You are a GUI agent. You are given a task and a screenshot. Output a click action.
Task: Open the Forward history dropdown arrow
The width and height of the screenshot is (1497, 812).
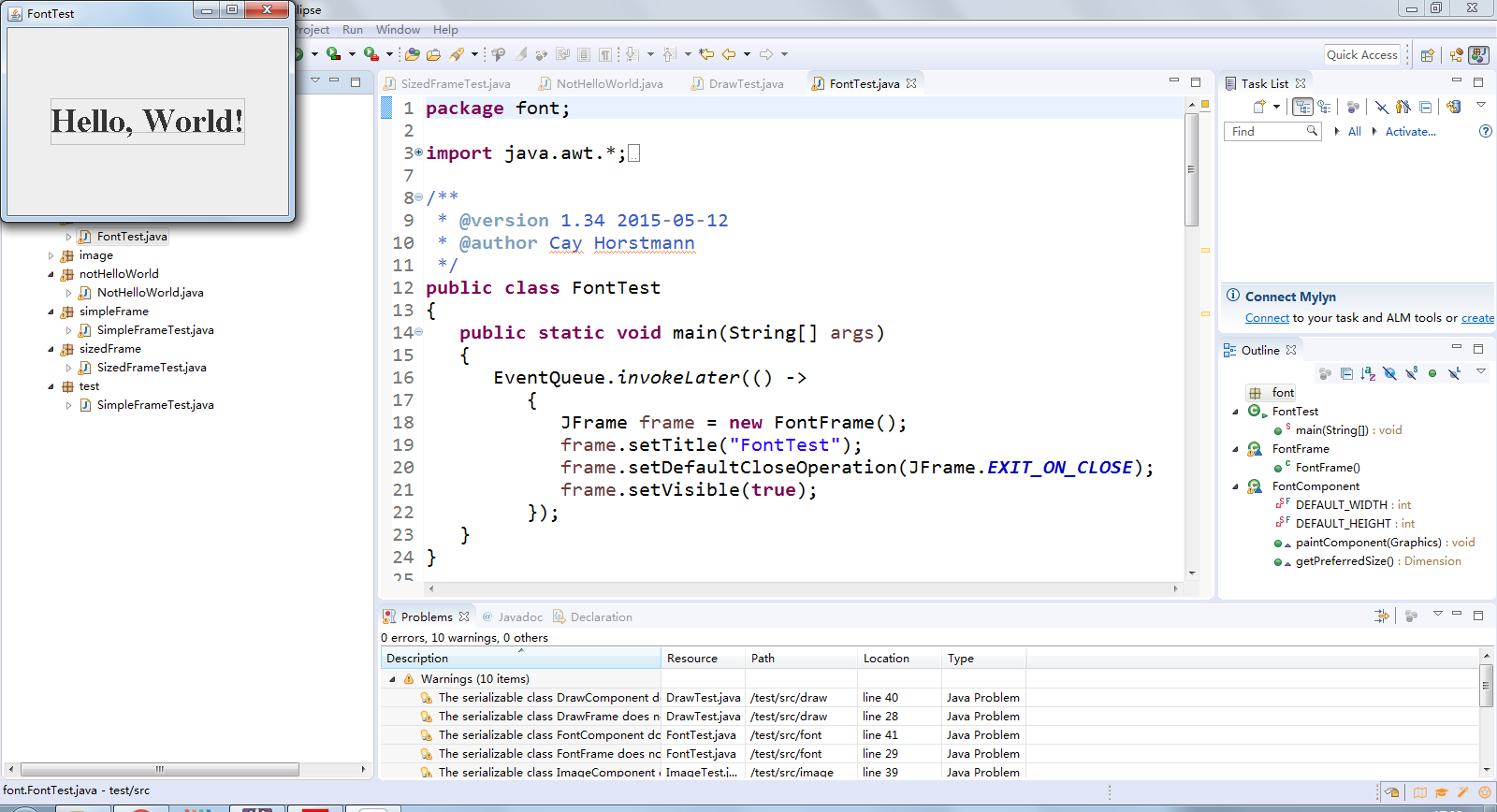[x=784, y=54]
